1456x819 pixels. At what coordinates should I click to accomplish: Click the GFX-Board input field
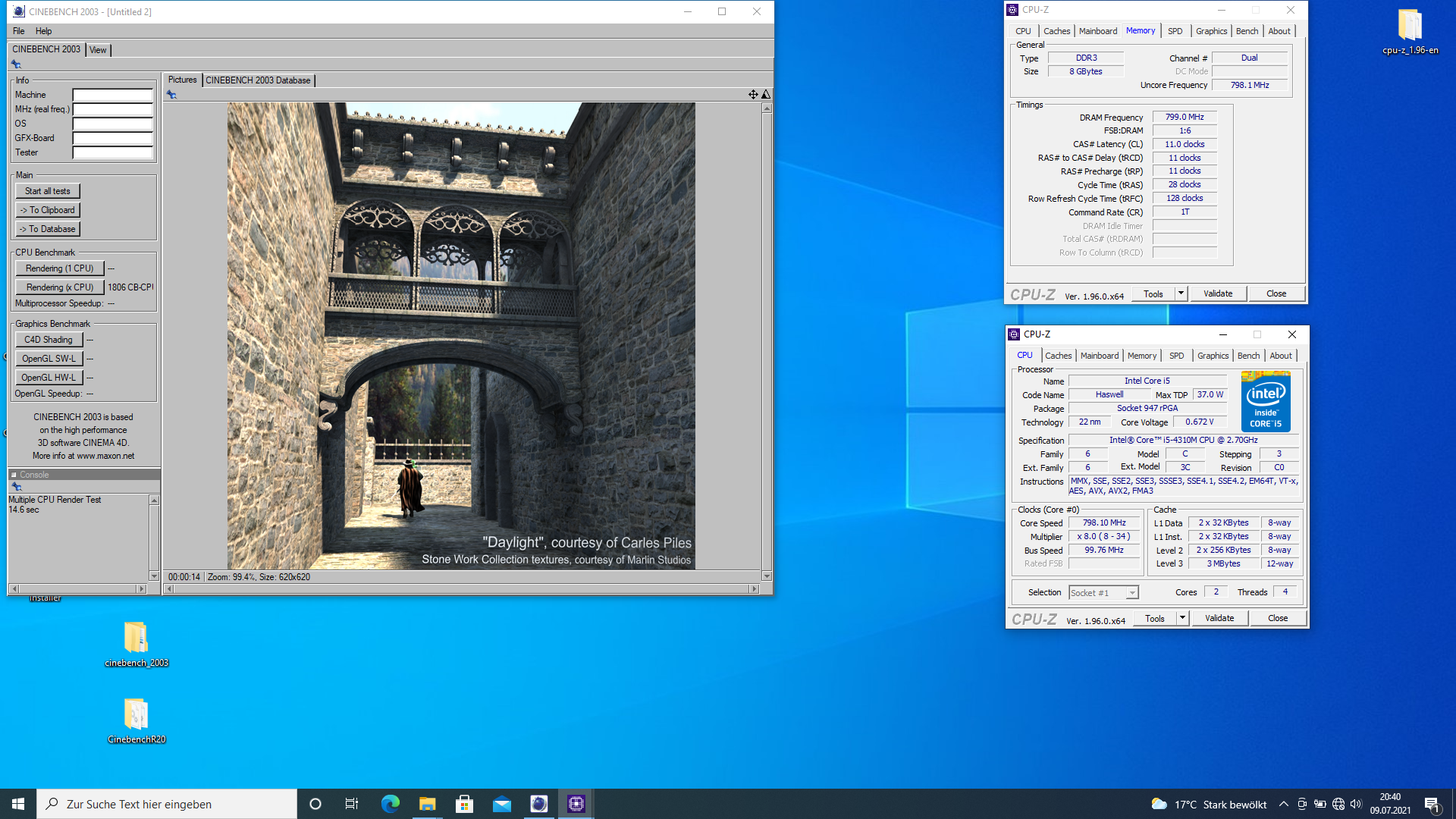113,138
